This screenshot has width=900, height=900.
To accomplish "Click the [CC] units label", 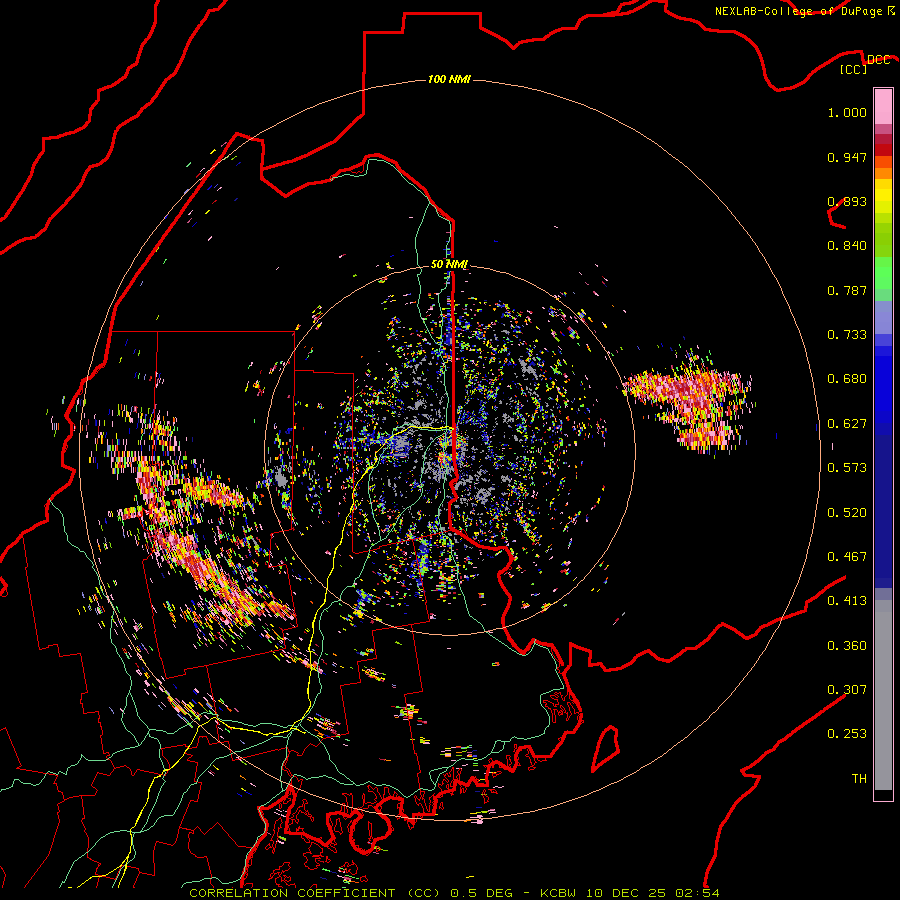I will (854, 69).
